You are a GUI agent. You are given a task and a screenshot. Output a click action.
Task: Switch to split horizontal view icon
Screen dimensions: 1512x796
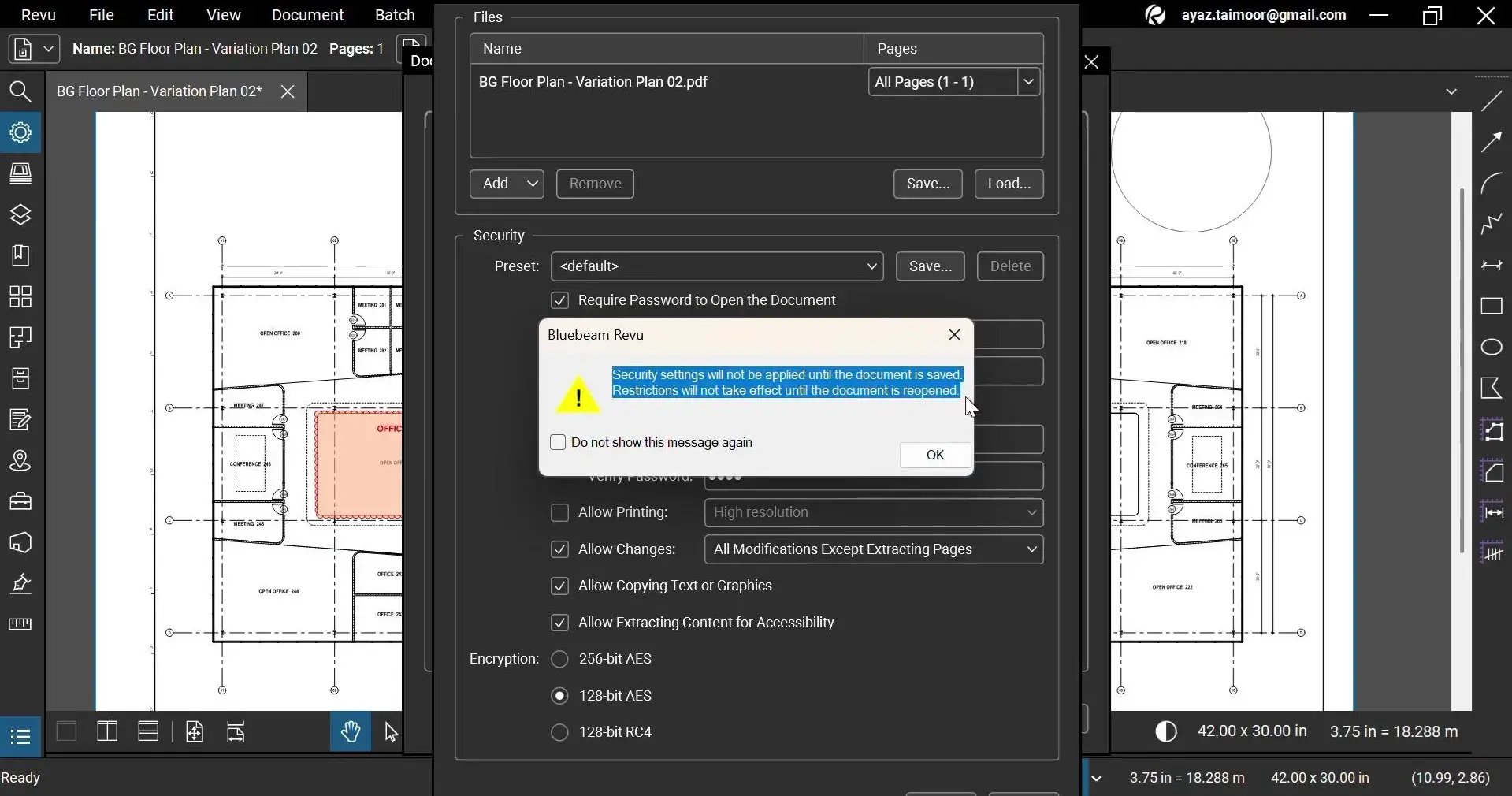tap(148, 732)
